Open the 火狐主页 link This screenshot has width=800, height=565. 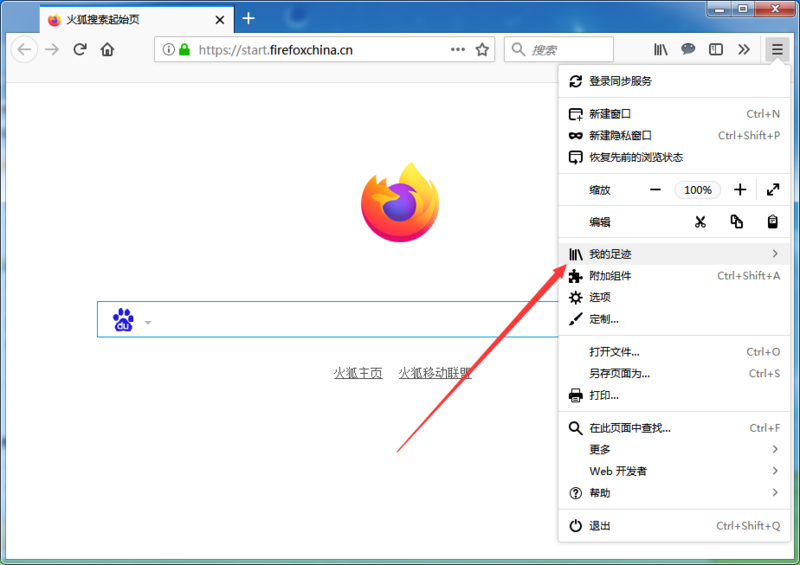tap(358, 373)
